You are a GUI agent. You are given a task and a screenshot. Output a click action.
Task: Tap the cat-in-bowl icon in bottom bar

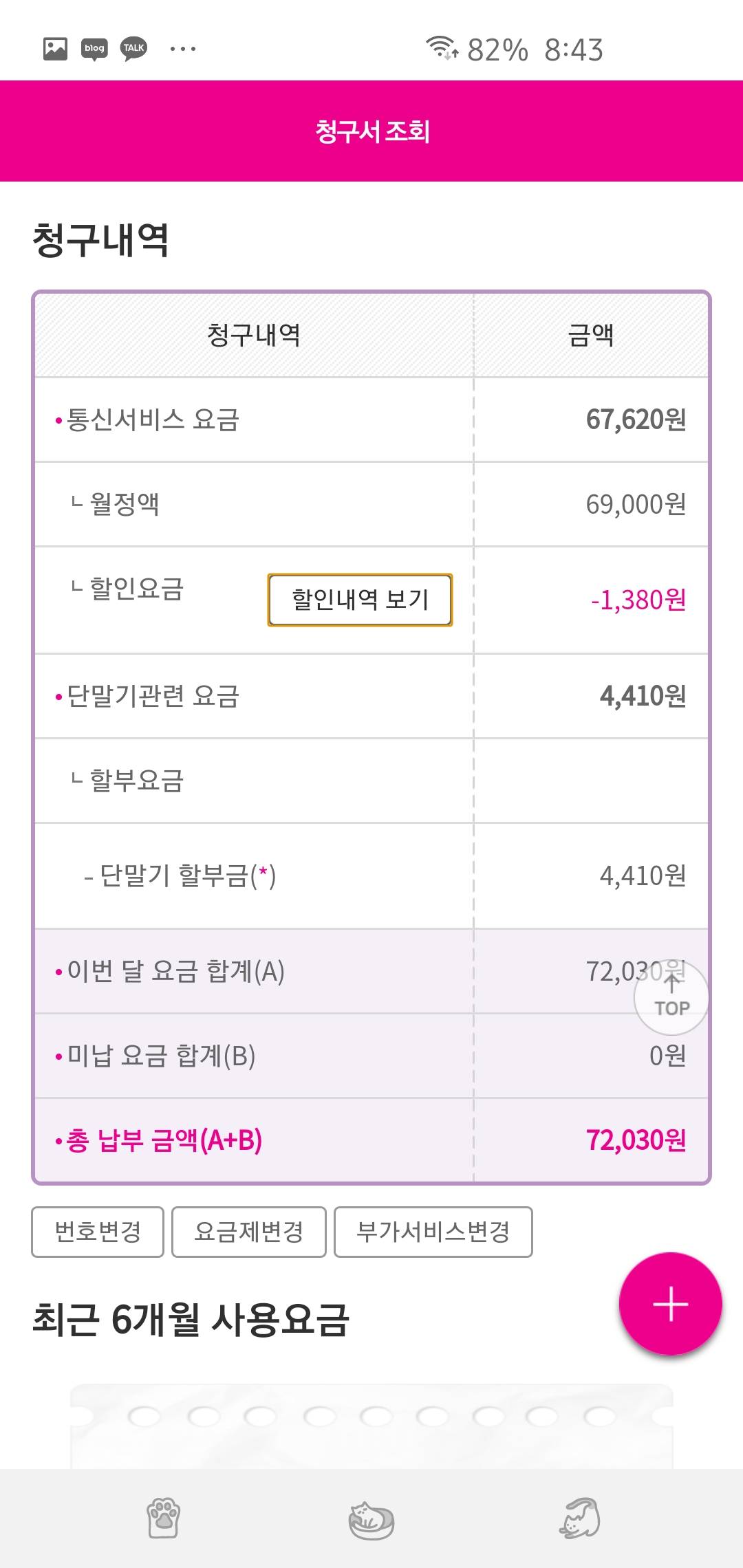click(x=371, y=1520)
